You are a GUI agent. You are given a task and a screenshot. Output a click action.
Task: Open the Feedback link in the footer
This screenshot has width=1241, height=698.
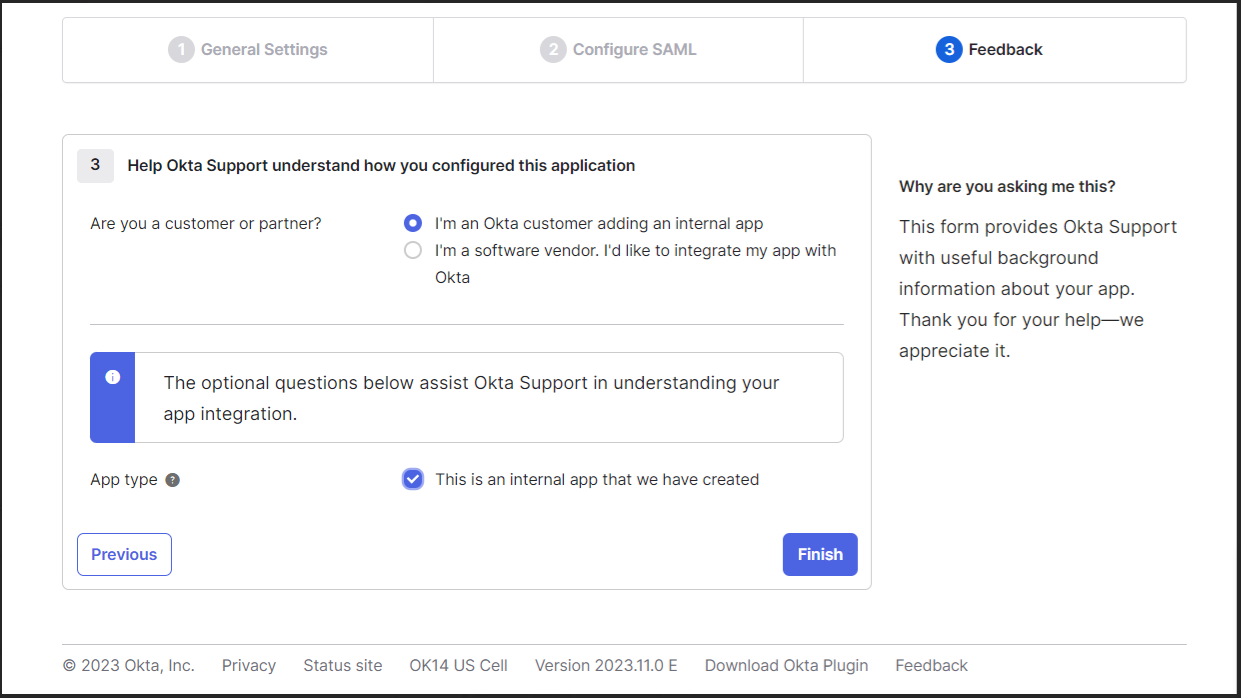pos(931,665)
